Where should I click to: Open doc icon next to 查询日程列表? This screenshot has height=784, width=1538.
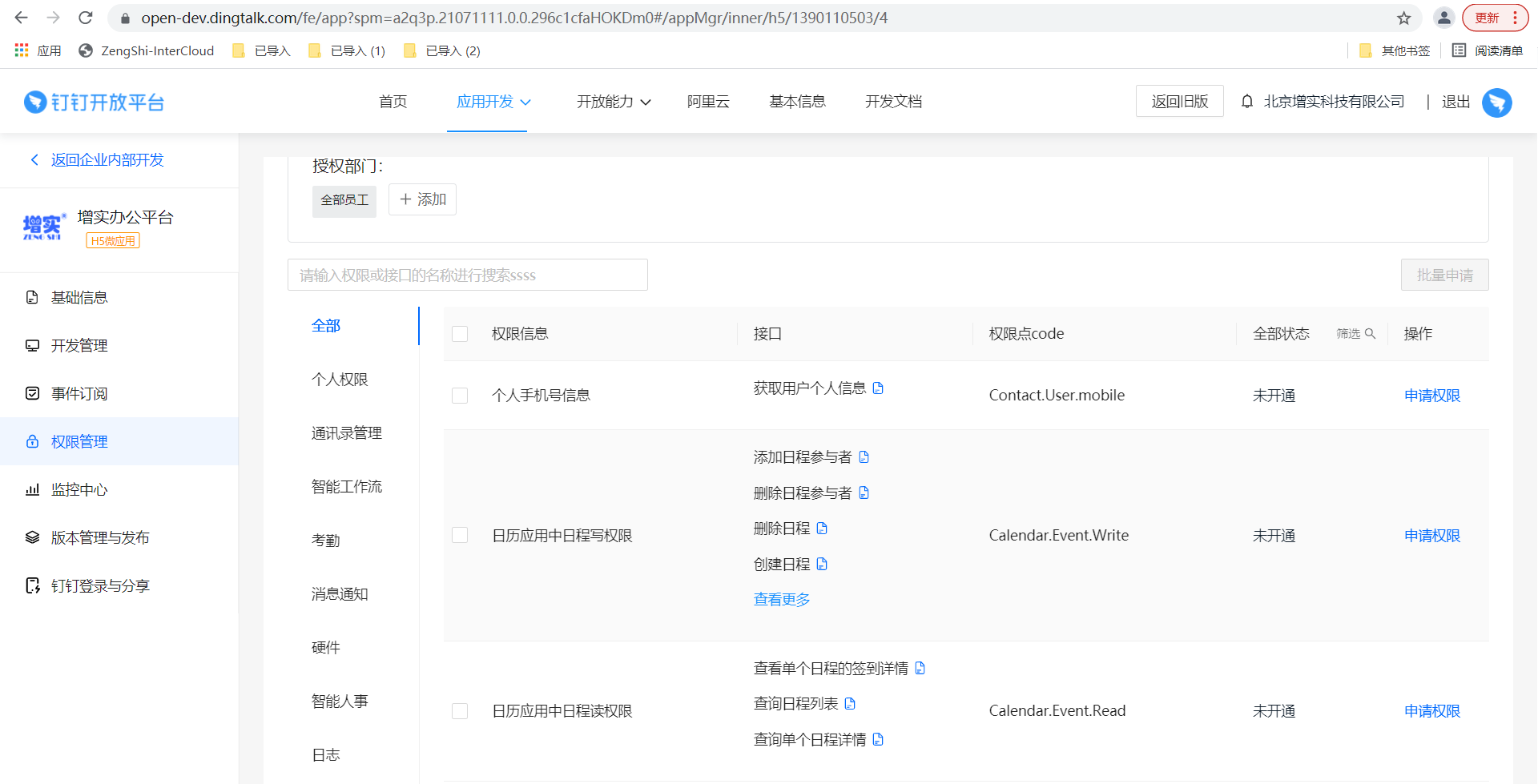pyautogui.click(x=850, y=704)
